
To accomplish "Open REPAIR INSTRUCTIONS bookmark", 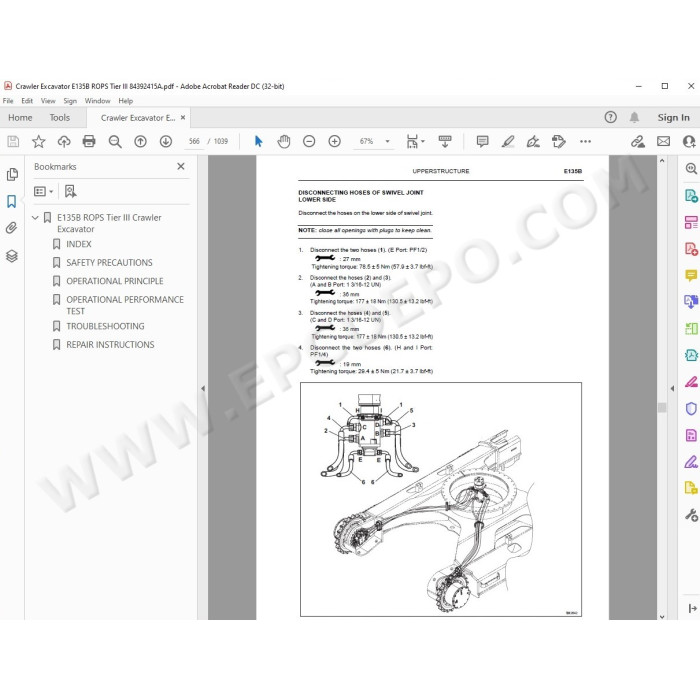I will tap(110, 345).
